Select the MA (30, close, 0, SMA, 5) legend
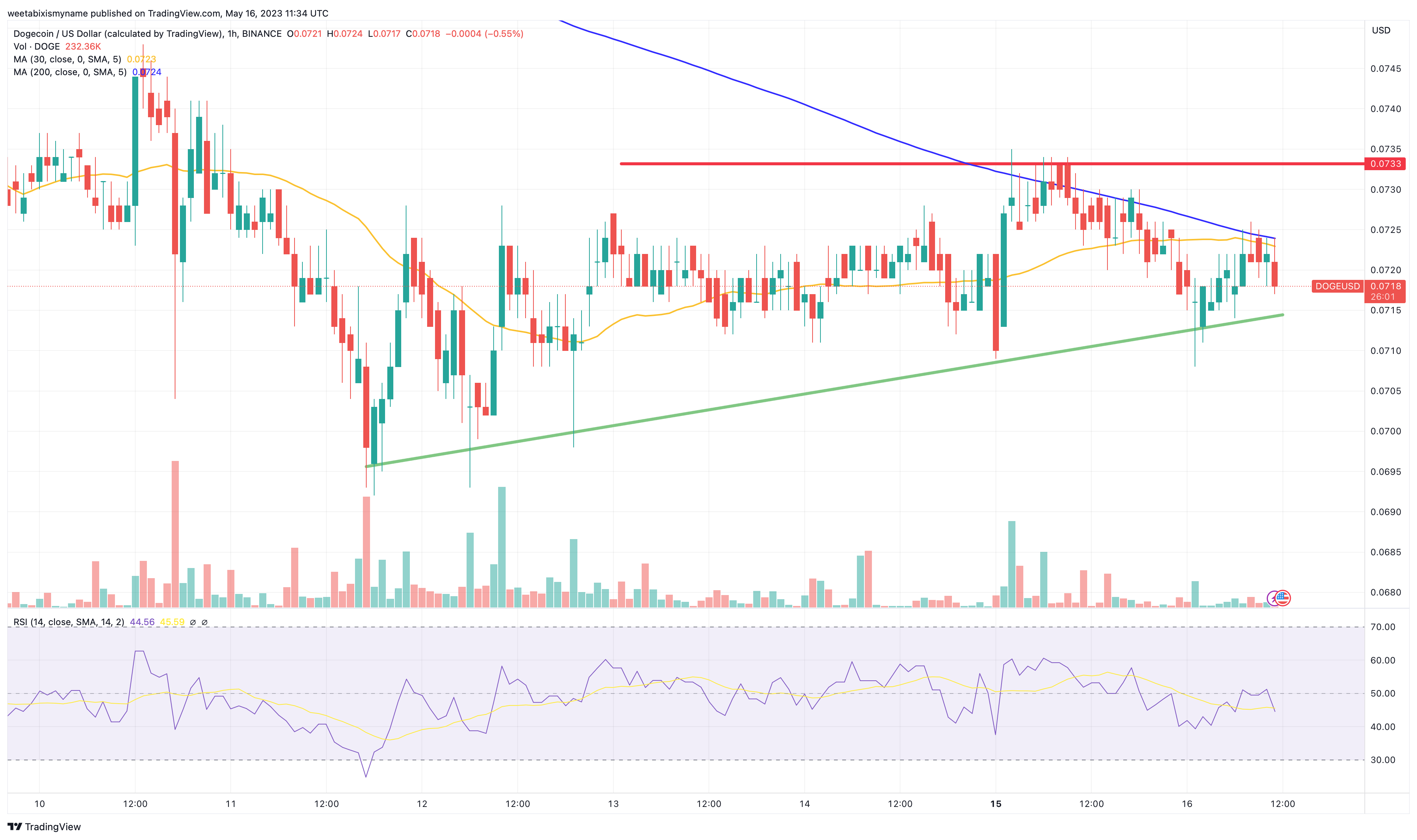This screenshot has height=840, width=1417. [x=67, y=59]
